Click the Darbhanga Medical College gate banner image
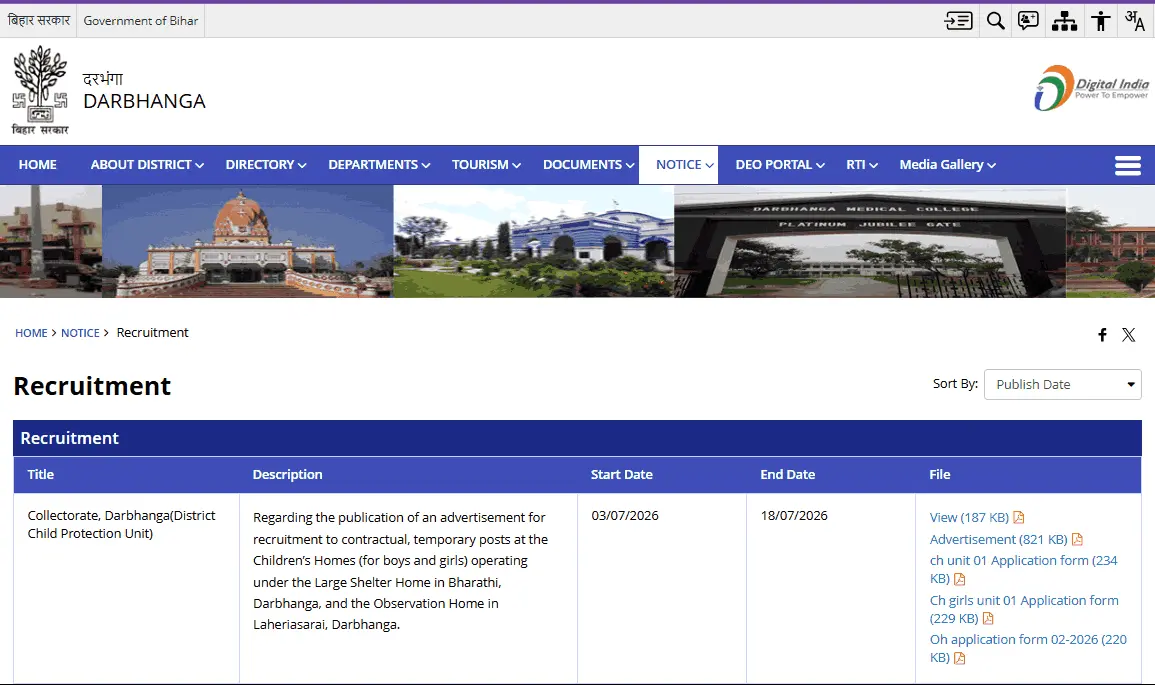The width and height of the screenshot is (1155, 685). [x=870, y=242]
